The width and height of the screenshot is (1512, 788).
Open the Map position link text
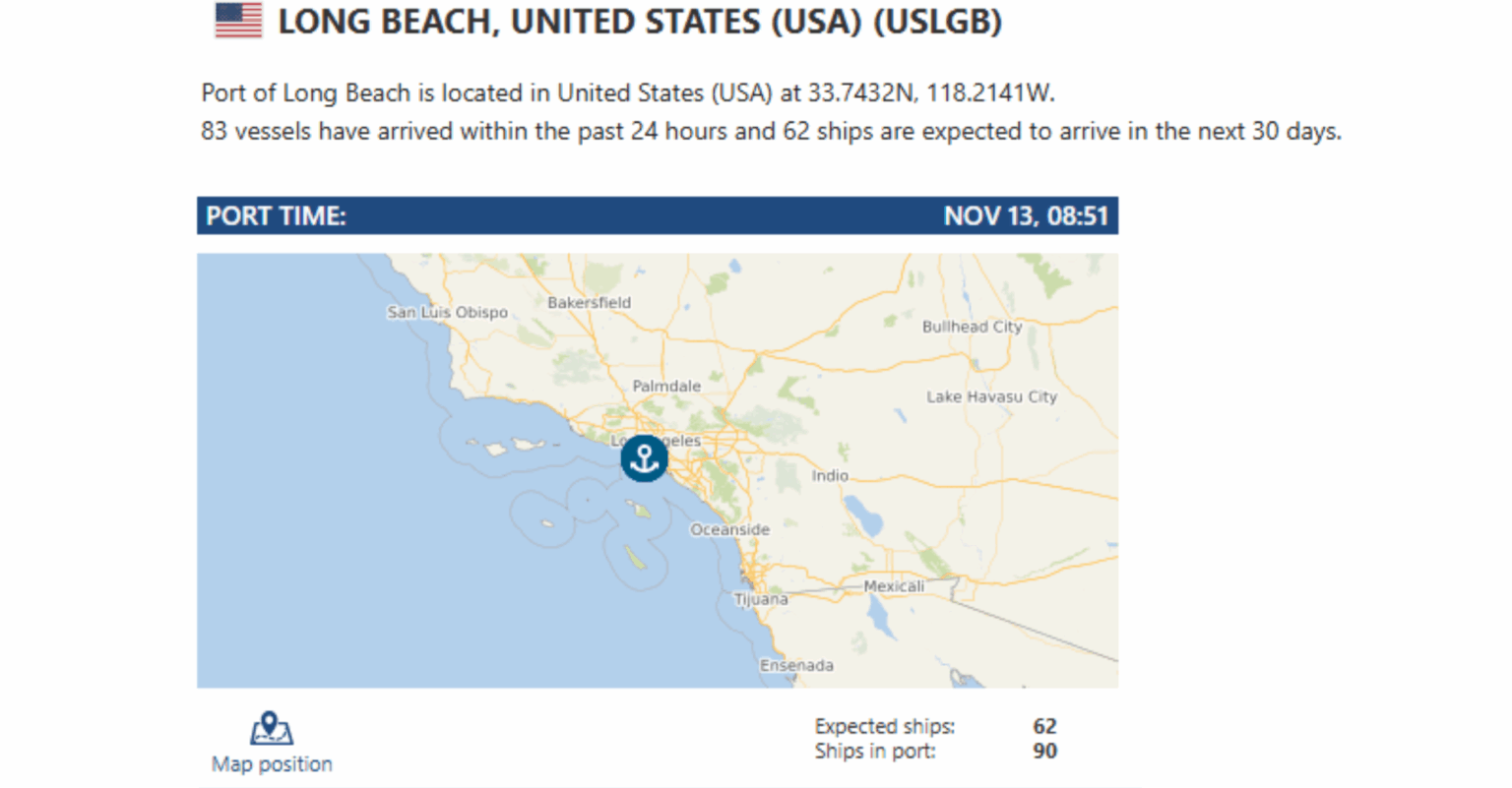tap(272, 764)
